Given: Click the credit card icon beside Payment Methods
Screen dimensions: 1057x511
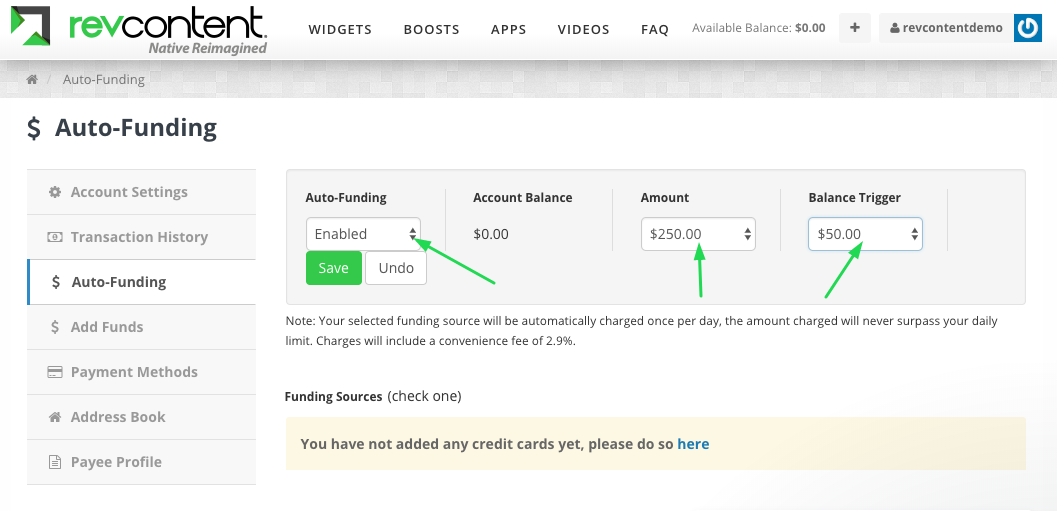Looking at the screenshot, I should 55,372.
